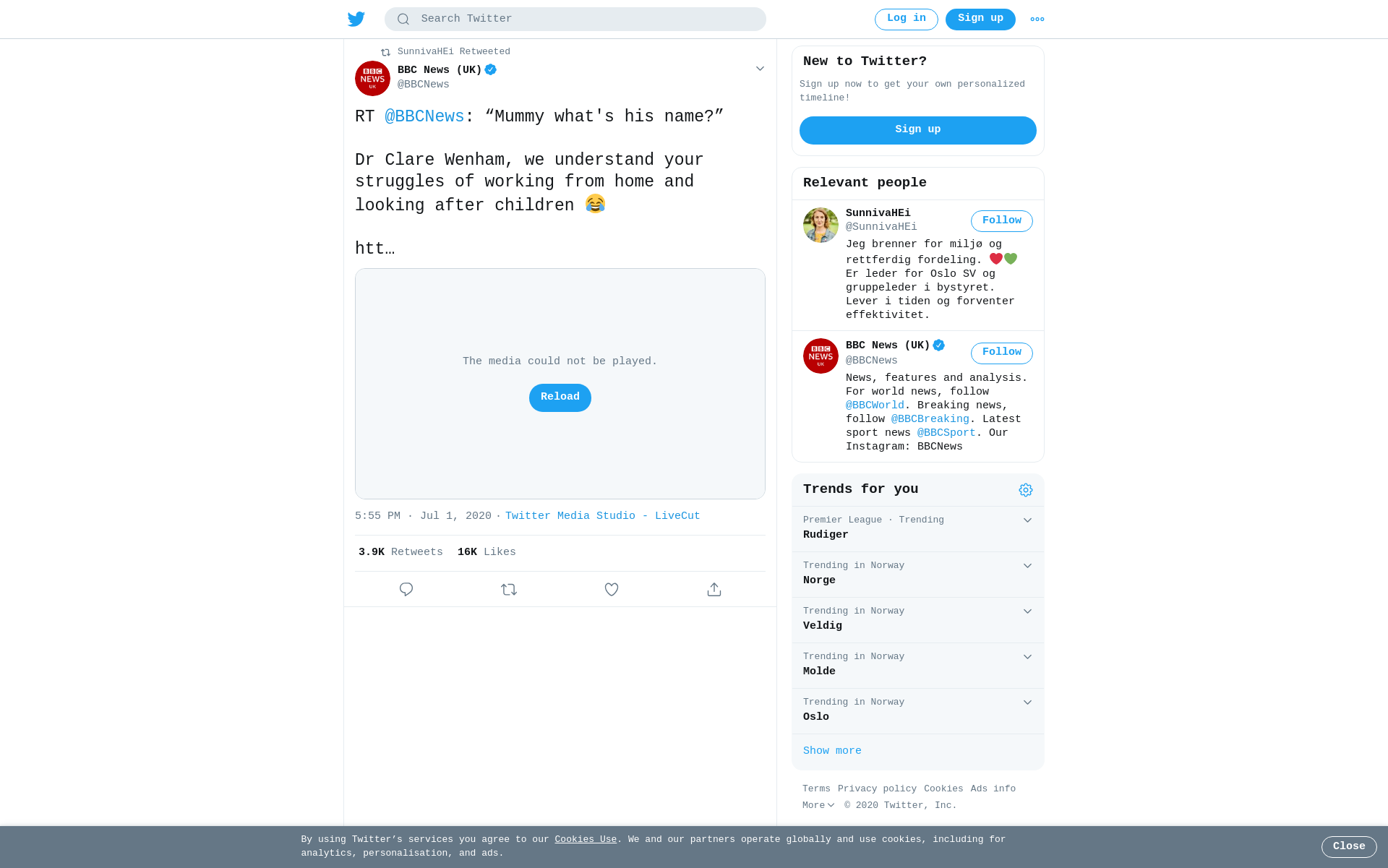
Task: Click the Twitter bird home logo
Action: [x=356, y=20]
